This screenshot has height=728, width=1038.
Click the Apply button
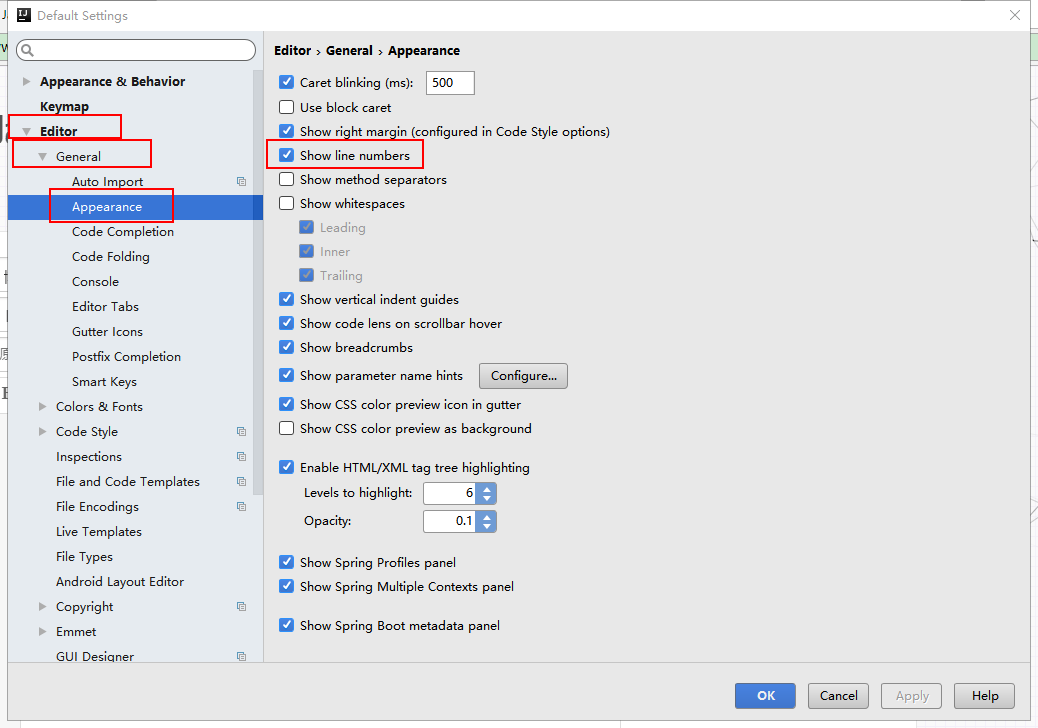coord(912,696)
